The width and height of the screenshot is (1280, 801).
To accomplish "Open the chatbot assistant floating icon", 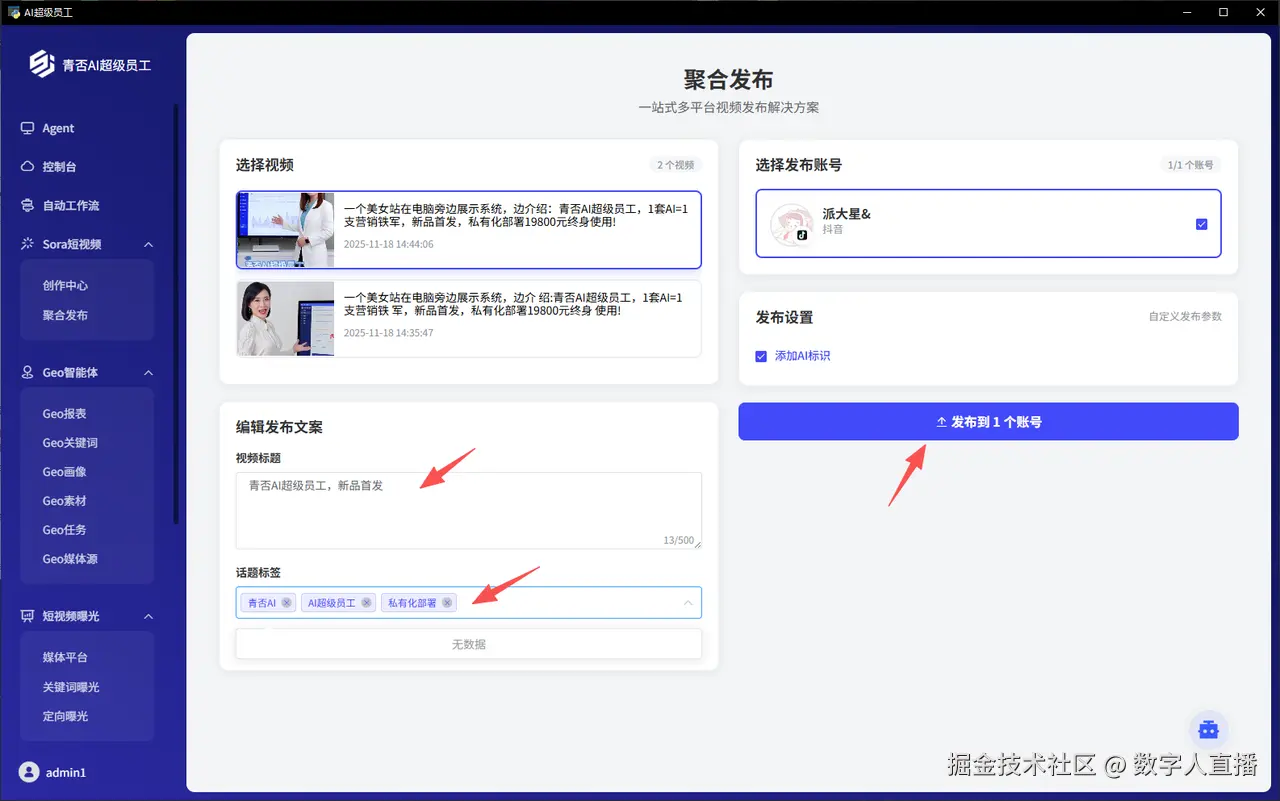I will [1208, 730].
